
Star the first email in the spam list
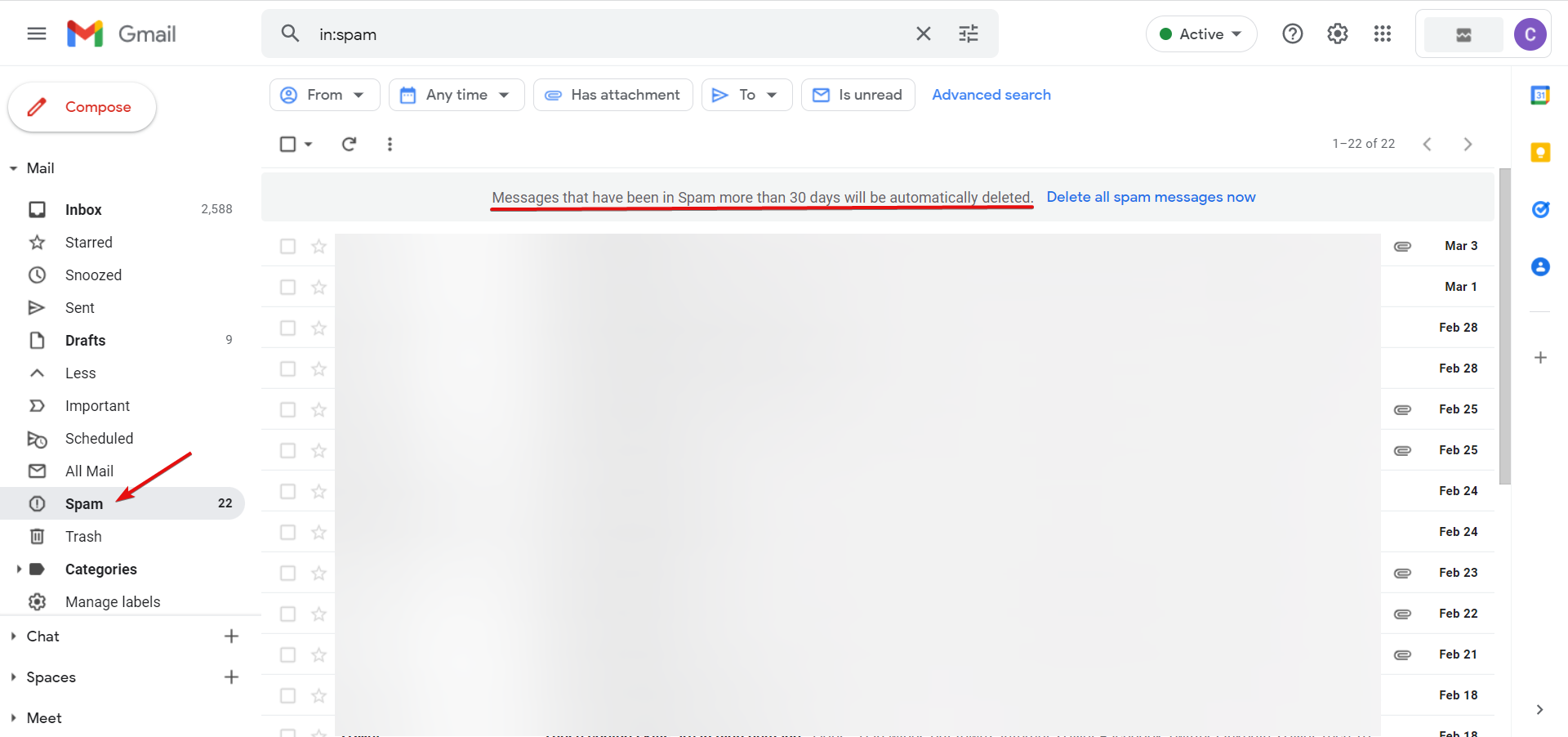(318, 246)
